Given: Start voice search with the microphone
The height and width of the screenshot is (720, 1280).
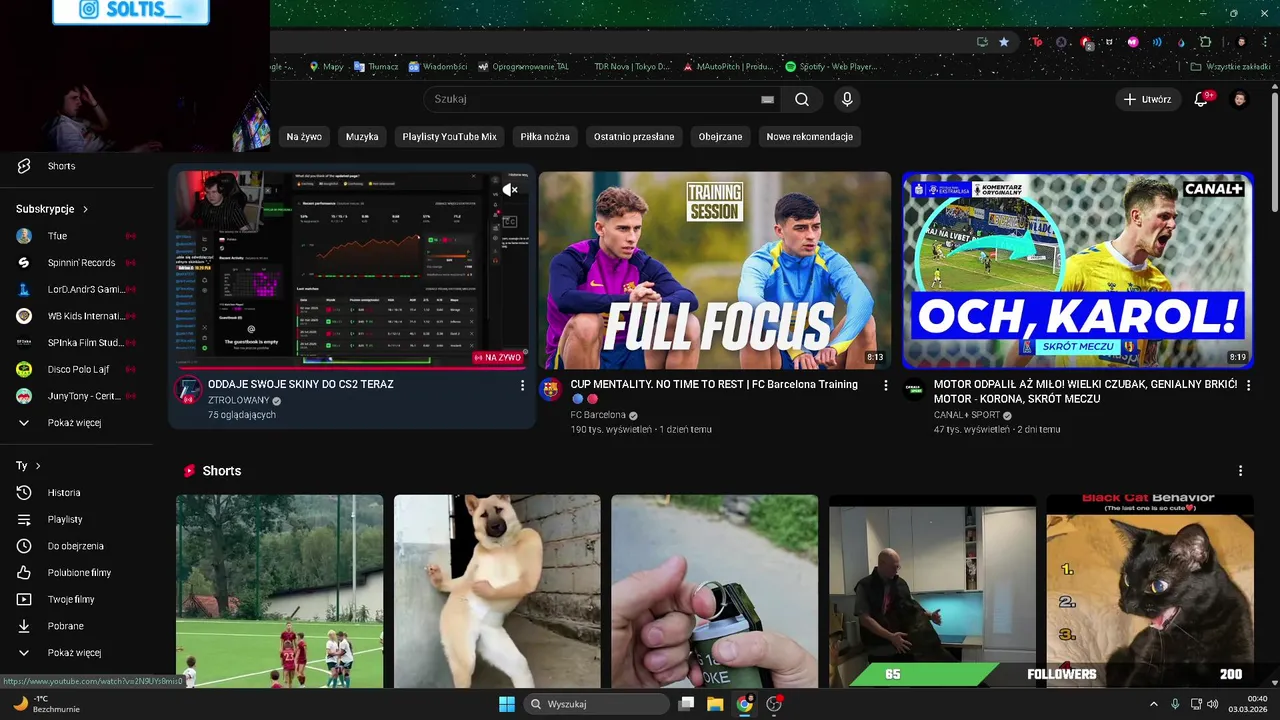Looking at the screenshot, I should tap(847, 99).
